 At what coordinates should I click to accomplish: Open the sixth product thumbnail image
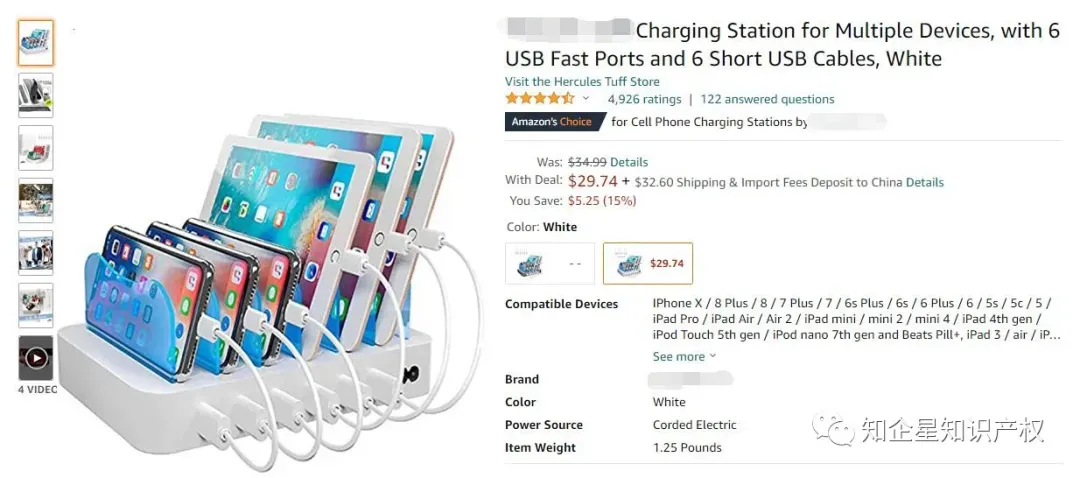pos(36,305)
